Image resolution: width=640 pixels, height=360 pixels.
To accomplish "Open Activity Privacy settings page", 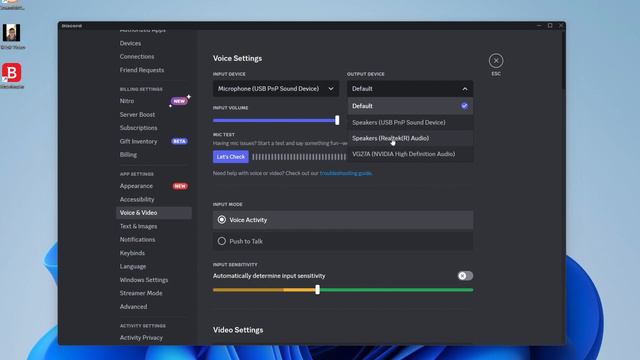I will tap(141, 338).
